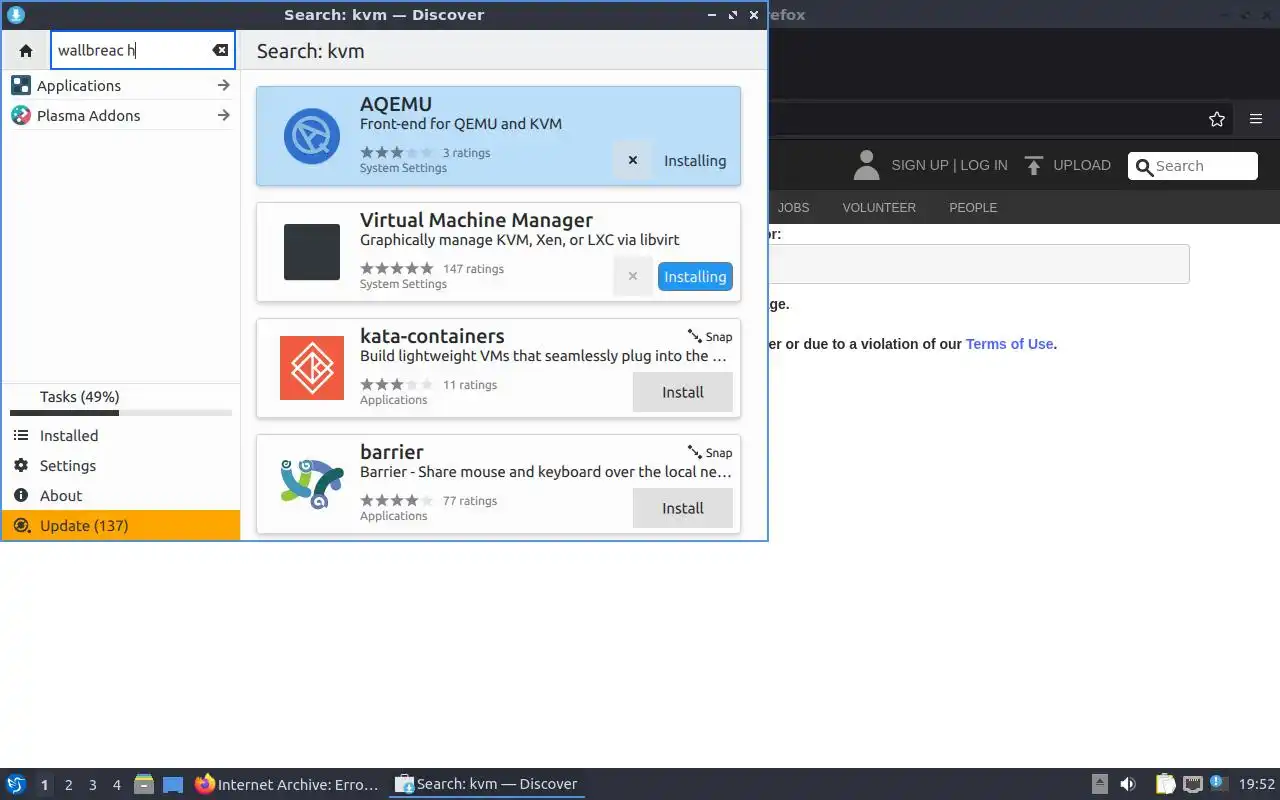Open the update notifier tray icon
This screenshot has height=800, width=1280.
[1218, 784]
